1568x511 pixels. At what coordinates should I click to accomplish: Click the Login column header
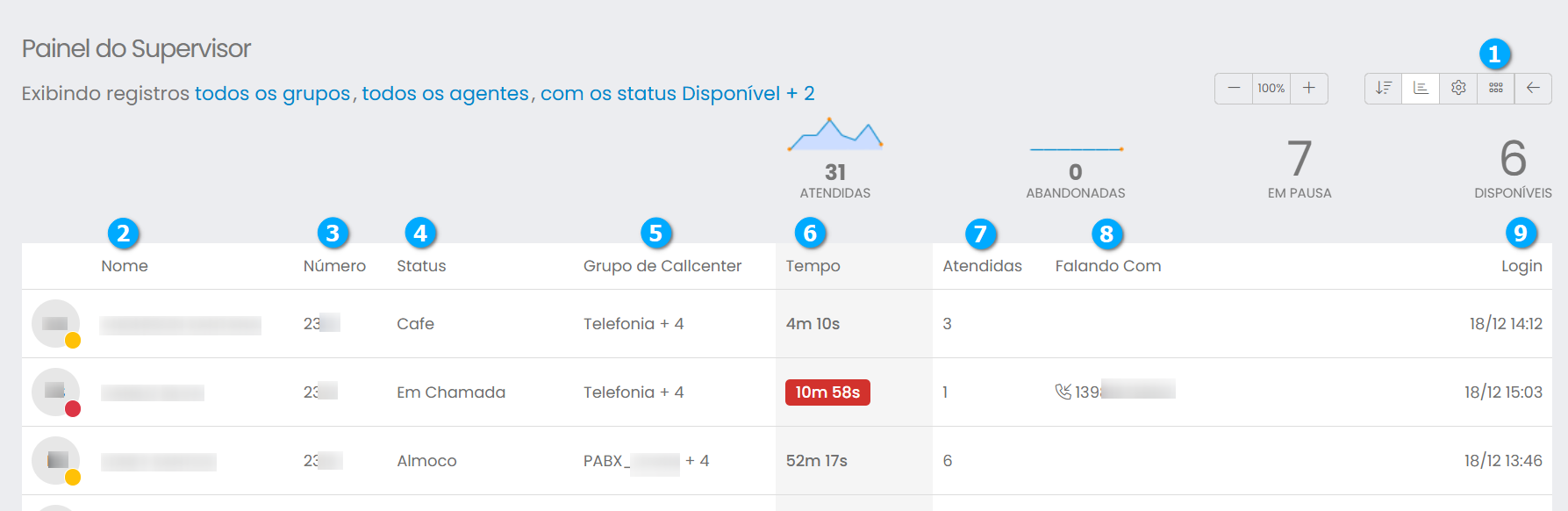point(1521,266)
